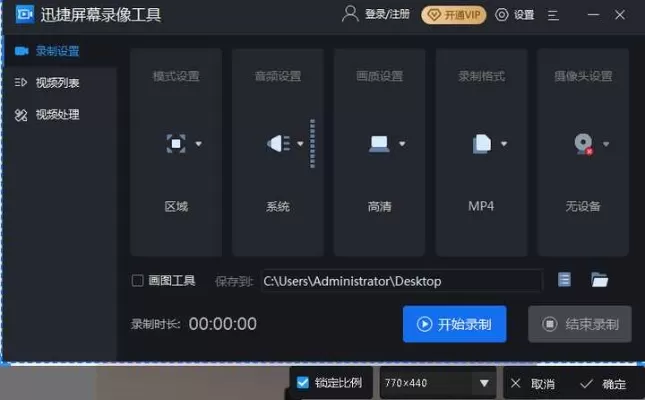Click the 开始录制 start recording button
The height and width of the screenshot is (400, 645).
coord(455,324)
